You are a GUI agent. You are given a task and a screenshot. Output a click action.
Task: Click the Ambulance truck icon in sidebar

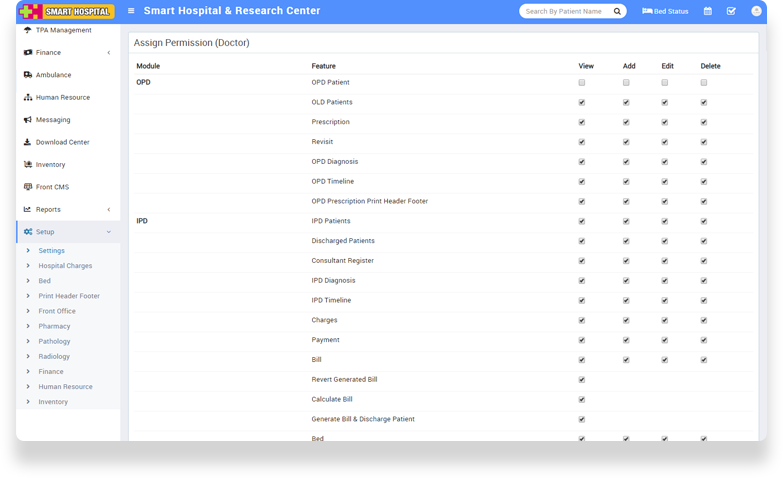click(x=27, y=75)
